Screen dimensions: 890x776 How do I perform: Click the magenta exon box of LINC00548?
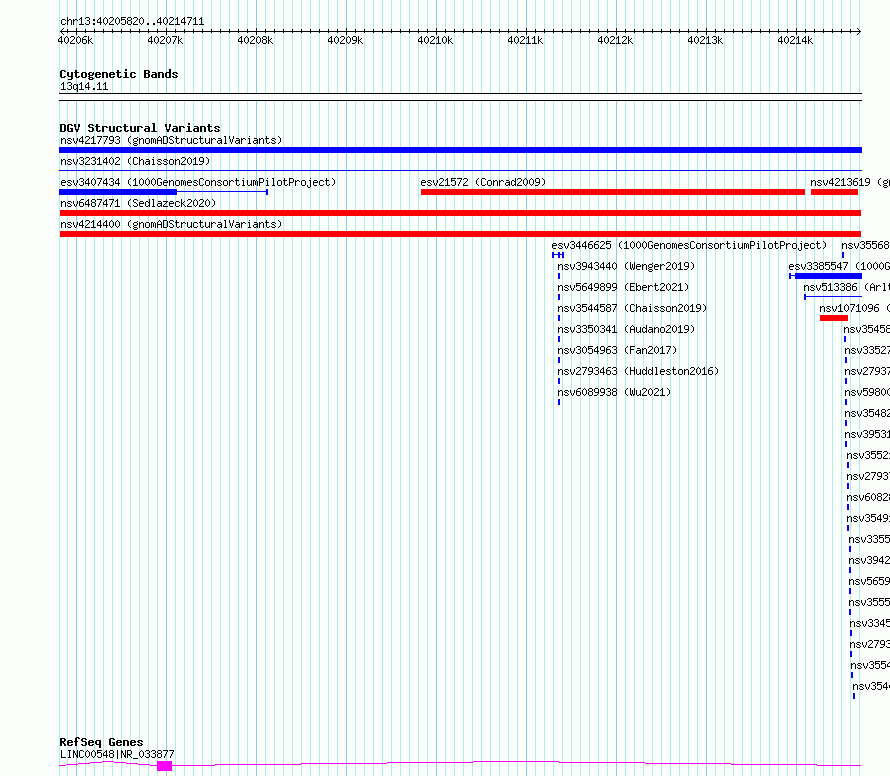(165, 766)
